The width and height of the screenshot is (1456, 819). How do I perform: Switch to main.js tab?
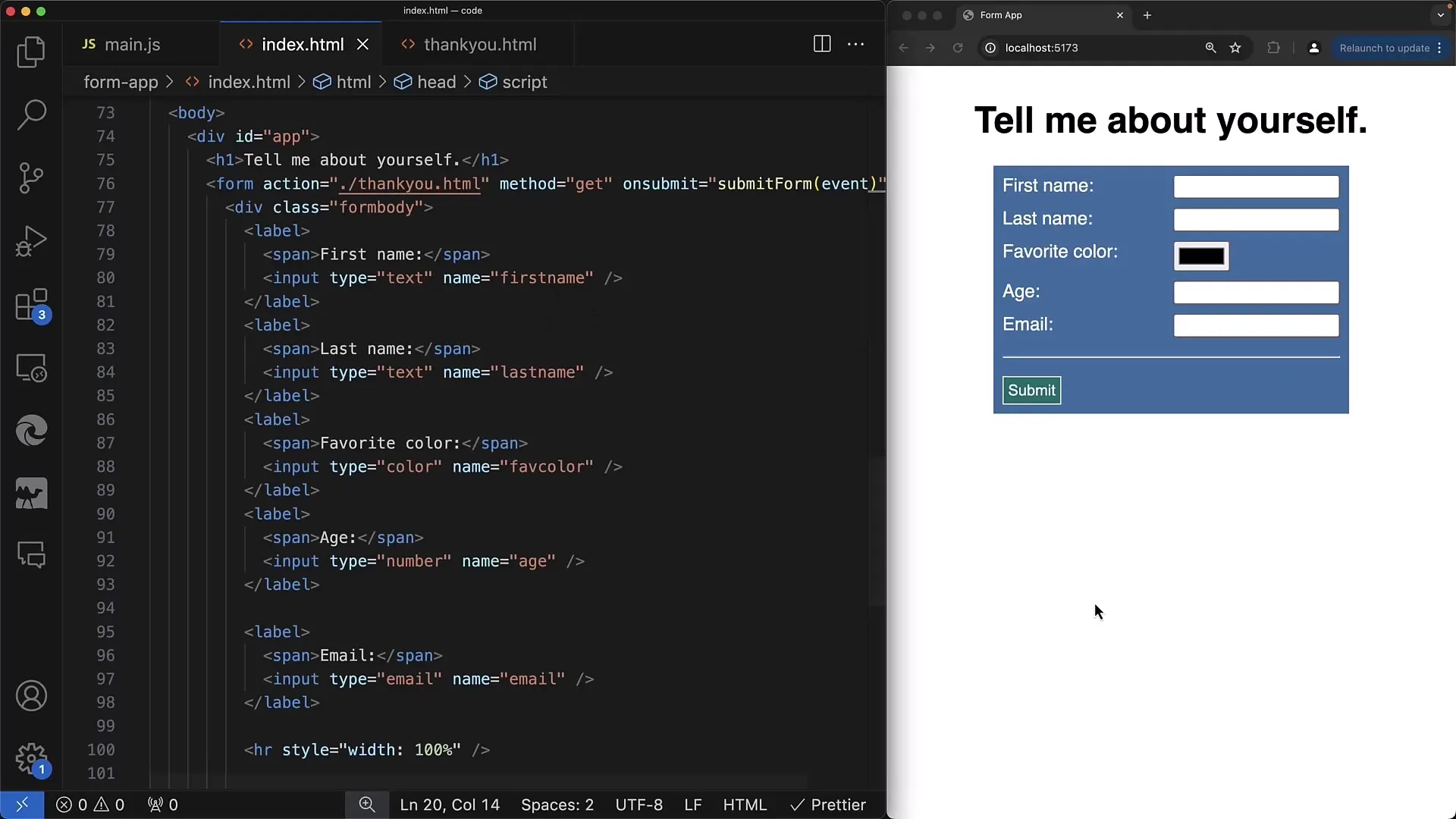tap(133, 44)
